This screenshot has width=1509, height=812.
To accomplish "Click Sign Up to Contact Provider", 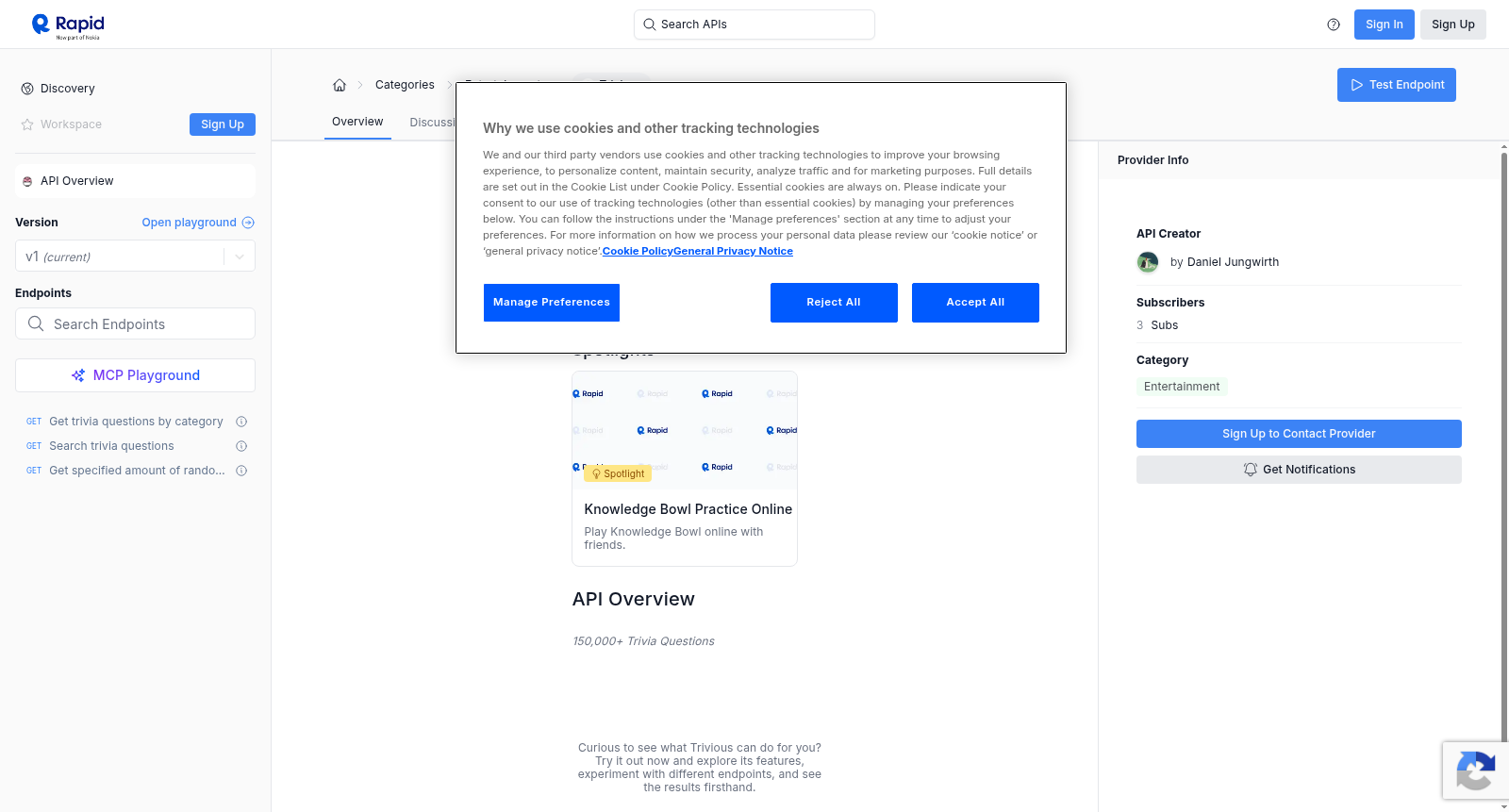I will coord(1299,434).
